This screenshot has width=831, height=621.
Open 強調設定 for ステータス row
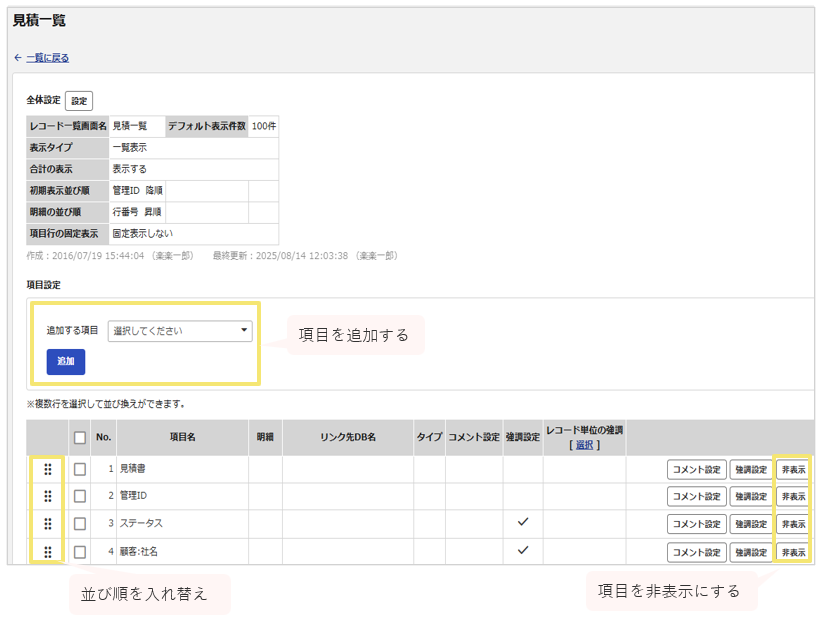(x=751, y=524)
